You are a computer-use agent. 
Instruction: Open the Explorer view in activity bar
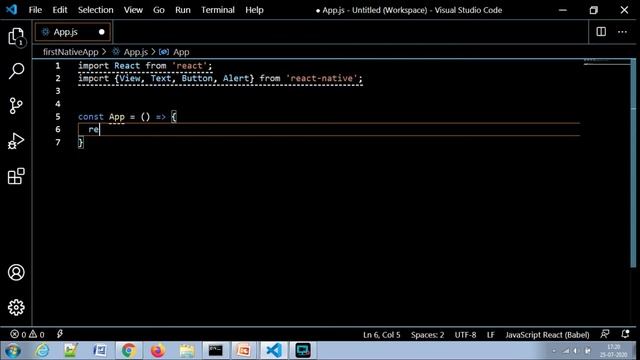click(16, 37)
